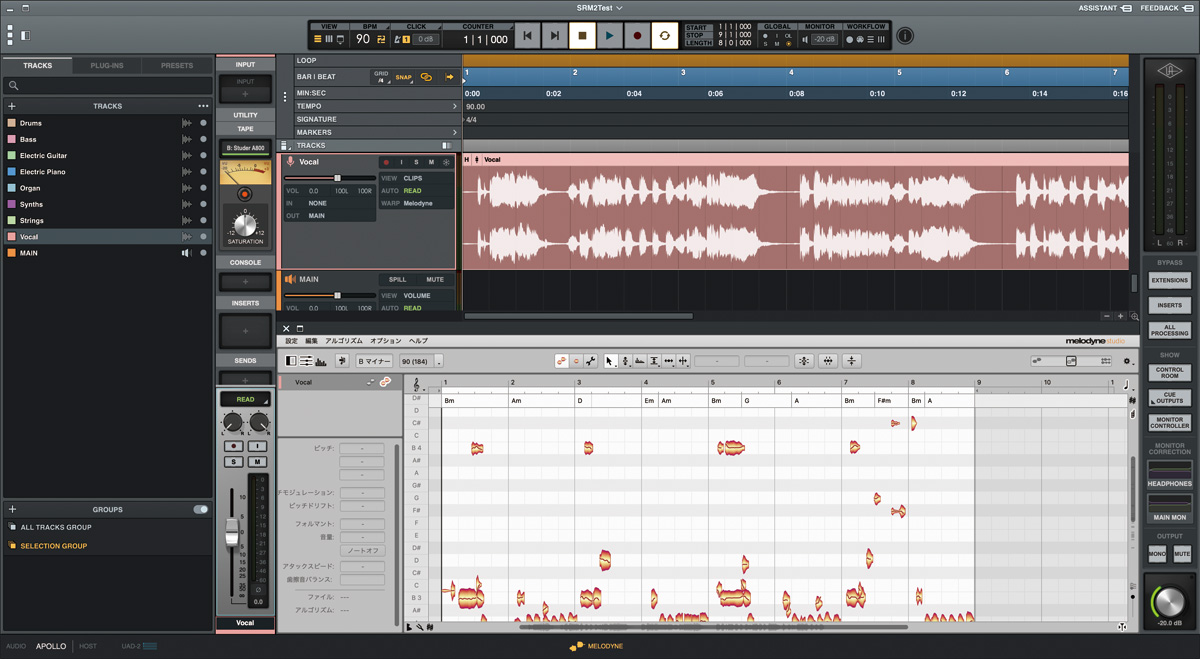Select the Electric Piano track

click(x=107, y=172)
